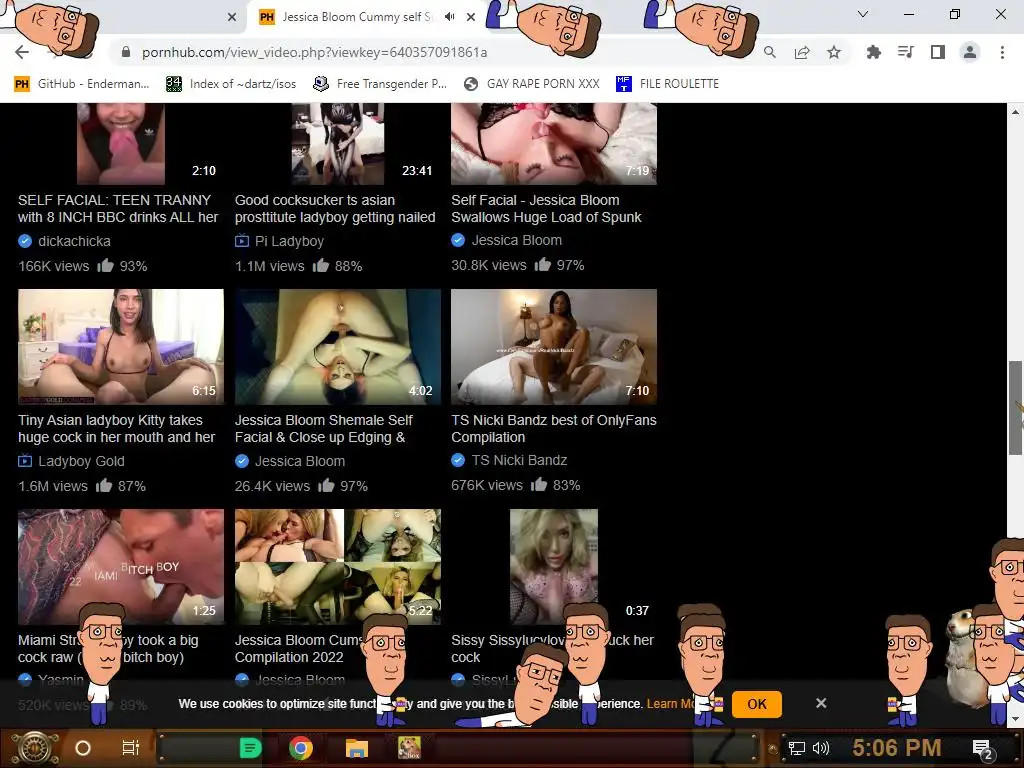Open Task View on the taskbar
The width and height of the screenshot is (1024, 768).
[131, 748]
